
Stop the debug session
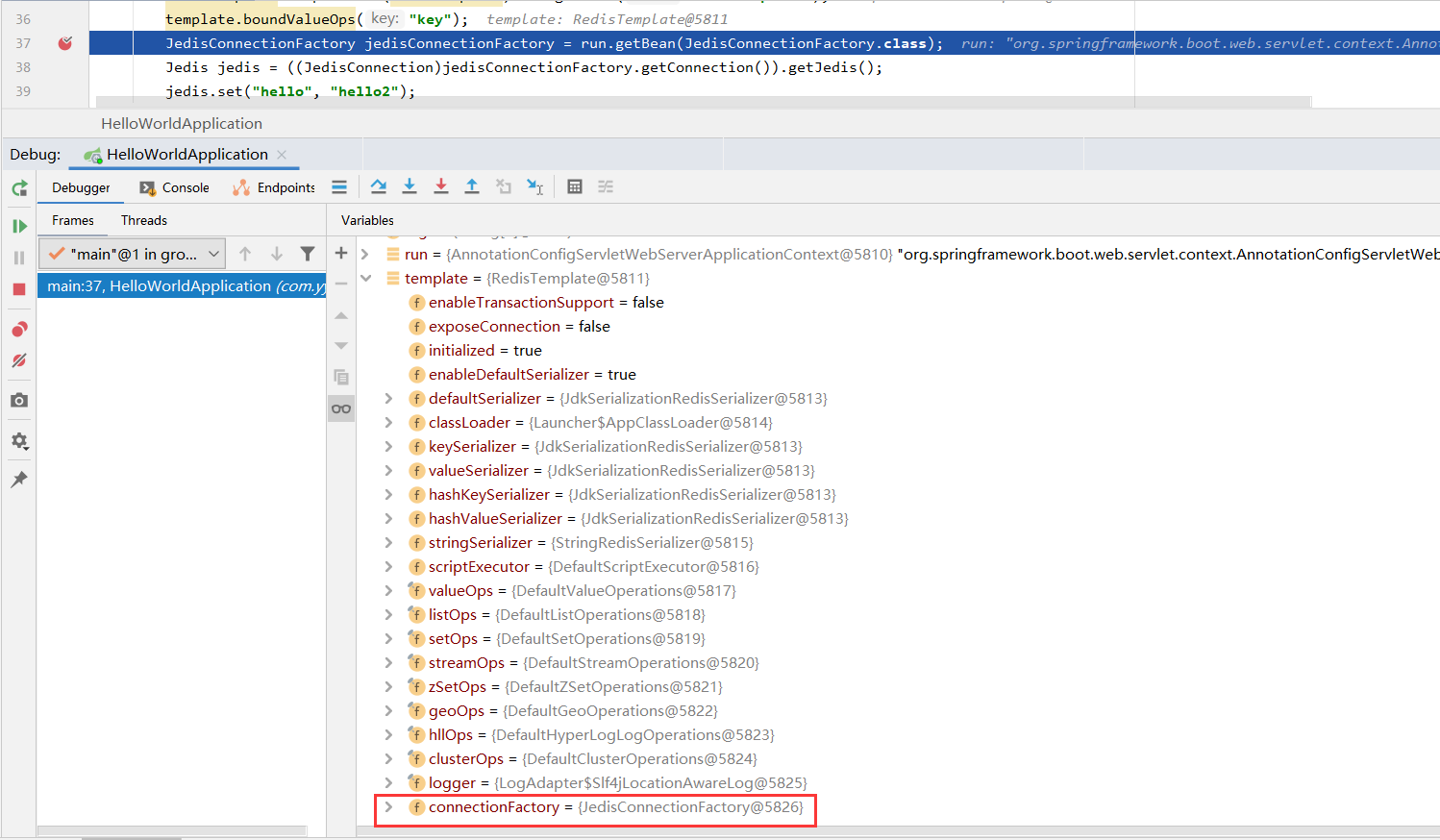click(19, 289)
